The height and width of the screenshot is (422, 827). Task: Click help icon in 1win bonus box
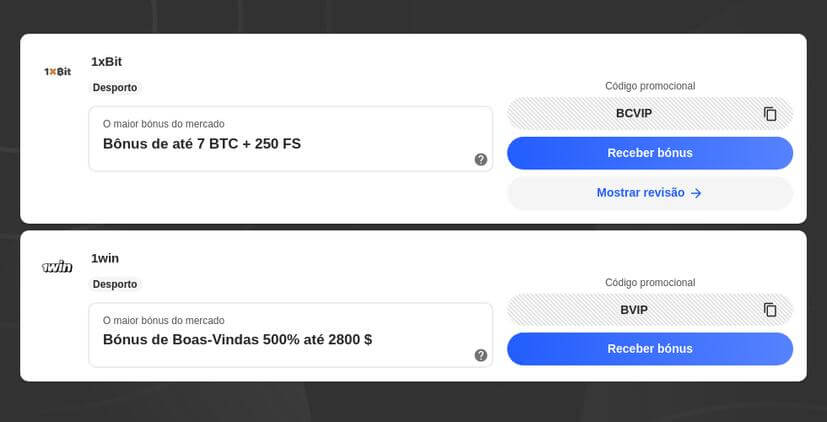pyautogui.click(x=481, y=355)
